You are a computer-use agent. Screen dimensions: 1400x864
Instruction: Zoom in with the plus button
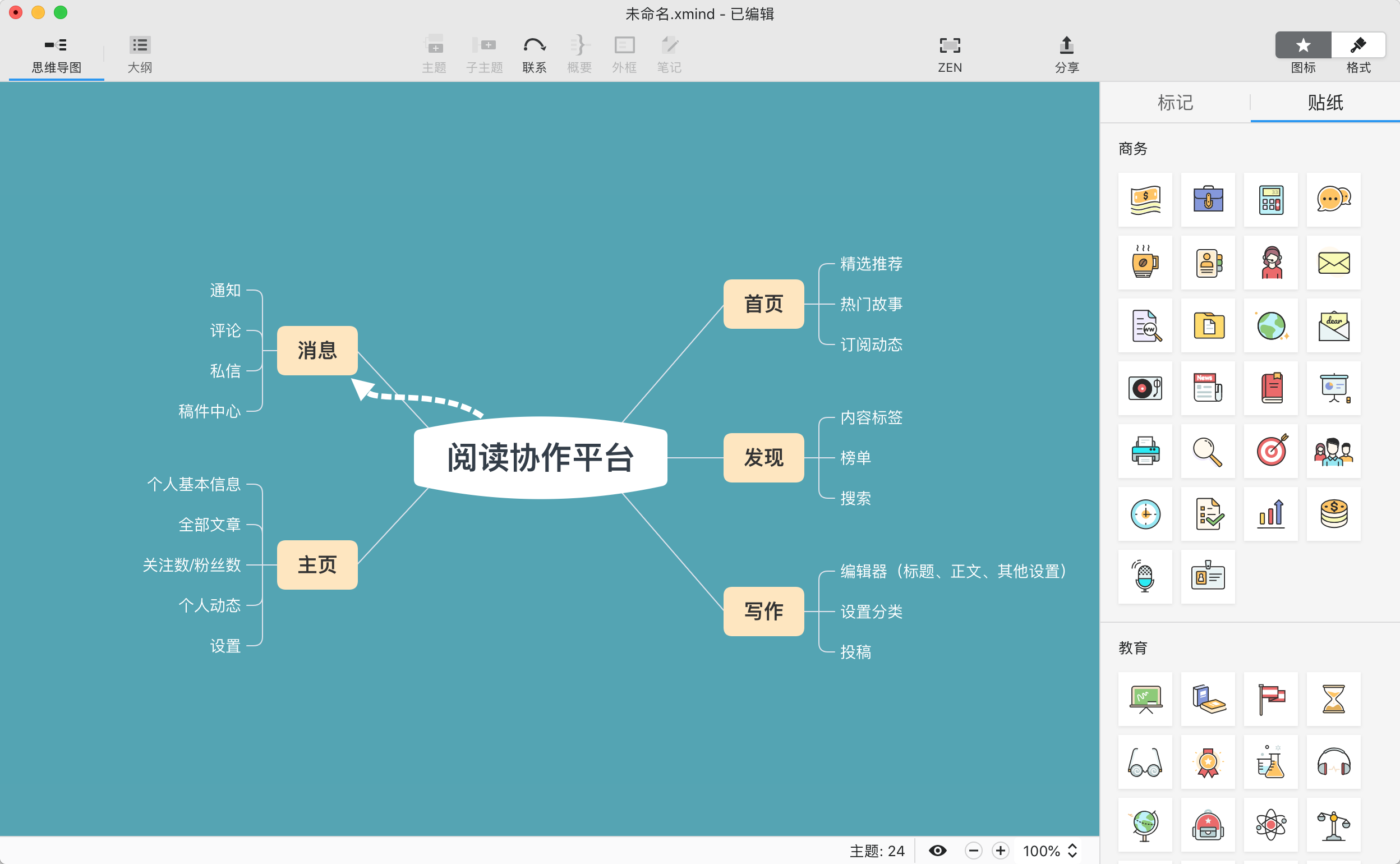[x=1000, y=851]
